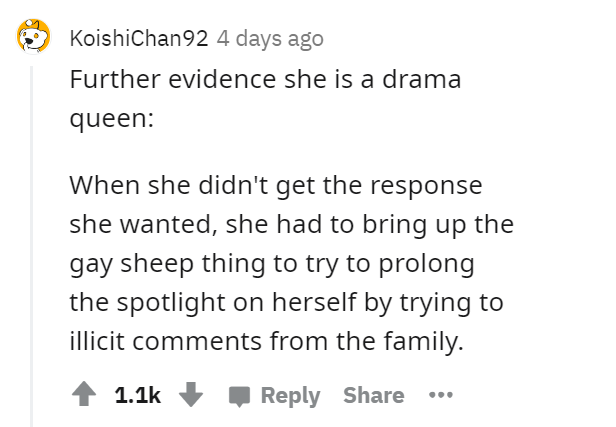
Task: Upvote the comment by KoishiChan92
Action: 84,394
